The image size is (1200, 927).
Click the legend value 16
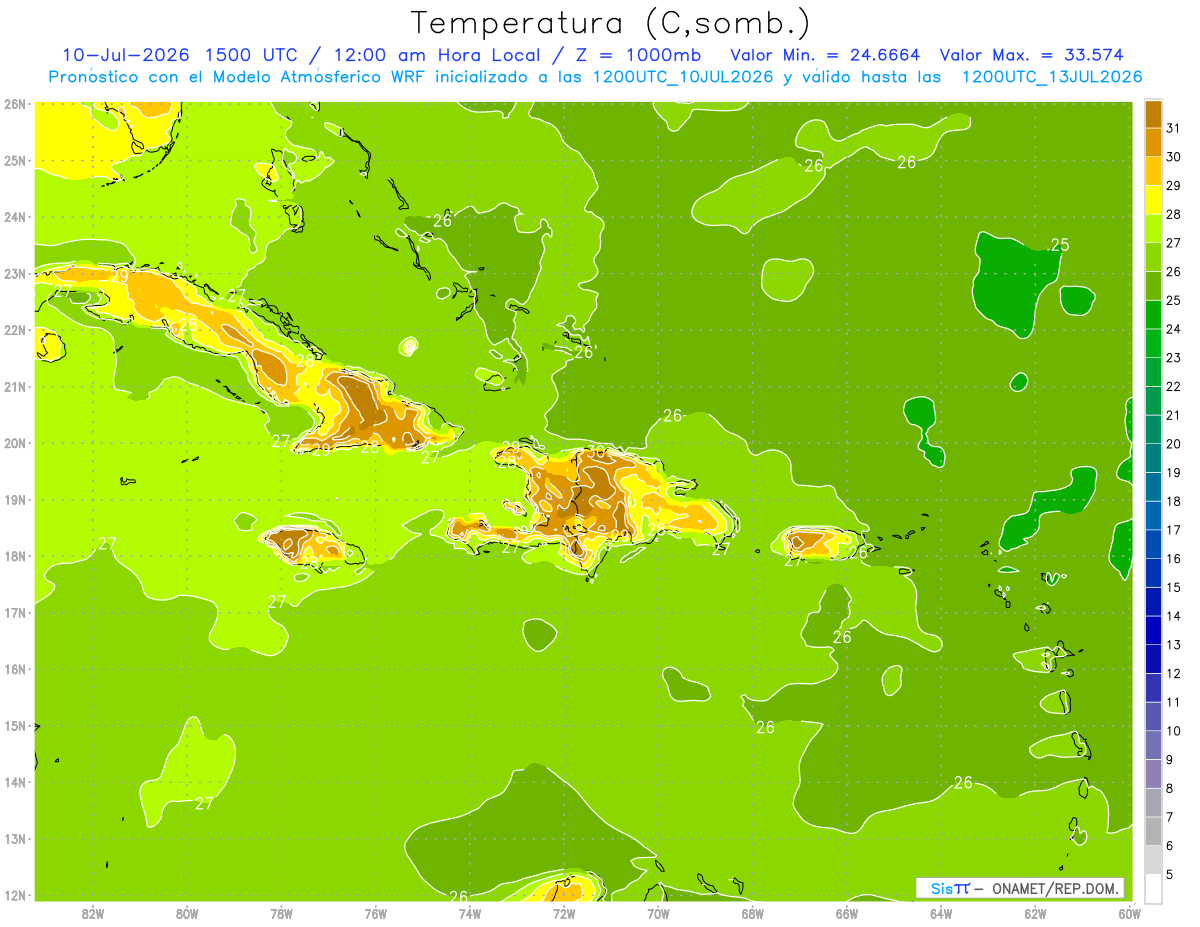tap(1173, 559)
